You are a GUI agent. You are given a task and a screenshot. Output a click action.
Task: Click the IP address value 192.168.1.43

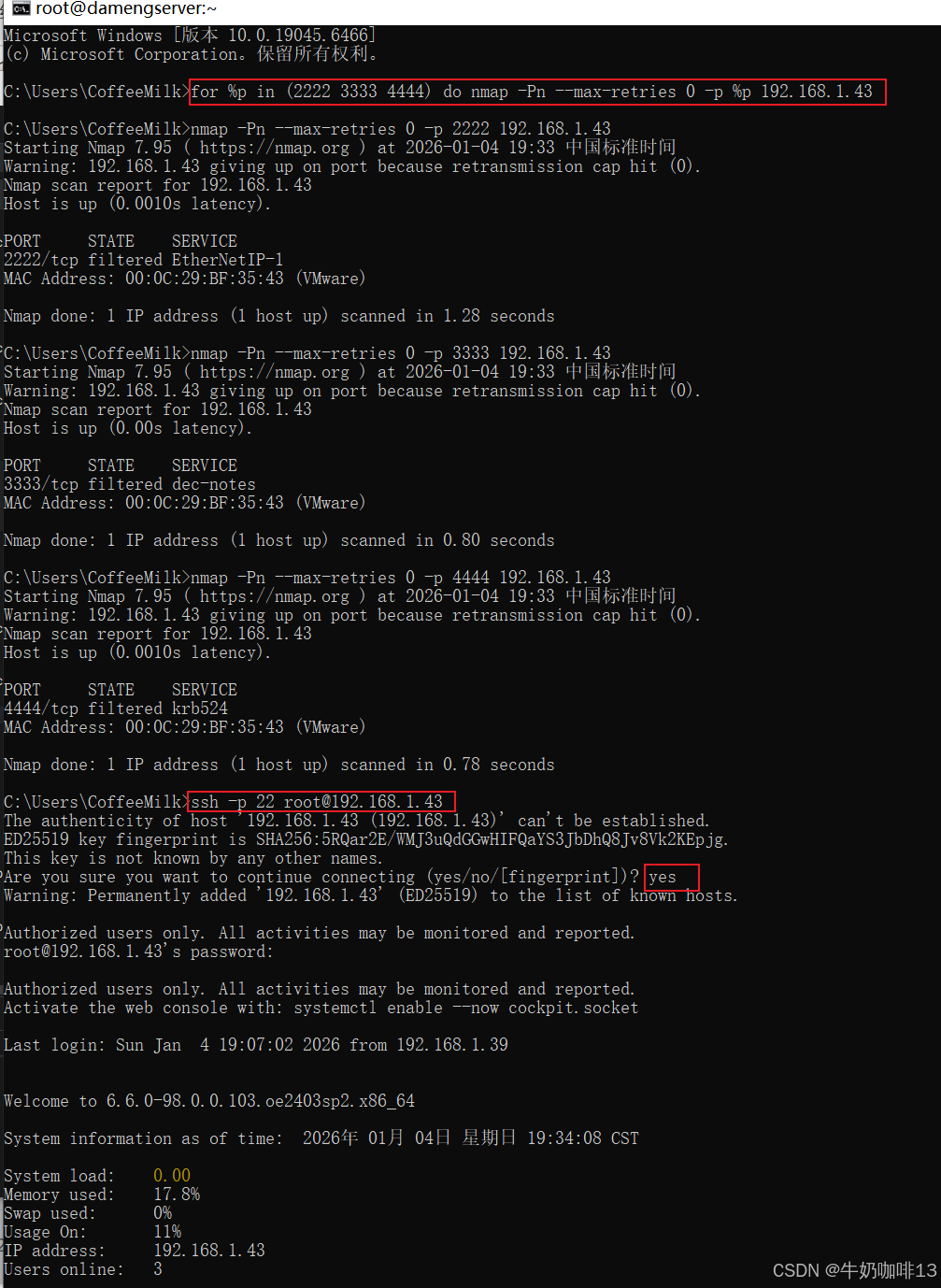(x=209, y=1251)
